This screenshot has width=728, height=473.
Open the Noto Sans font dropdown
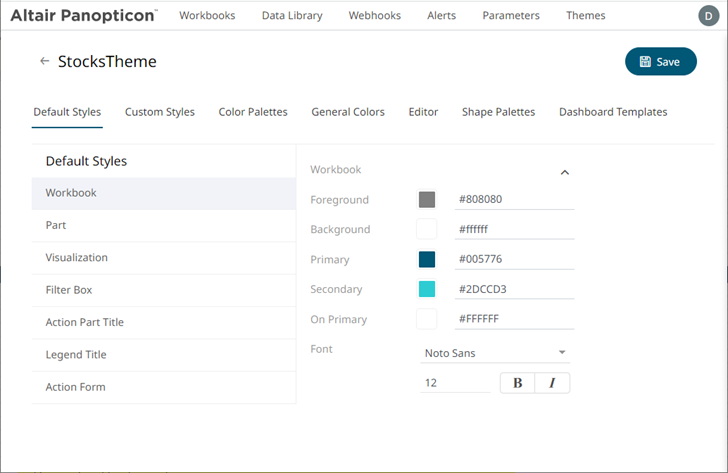tap(494, 353)
